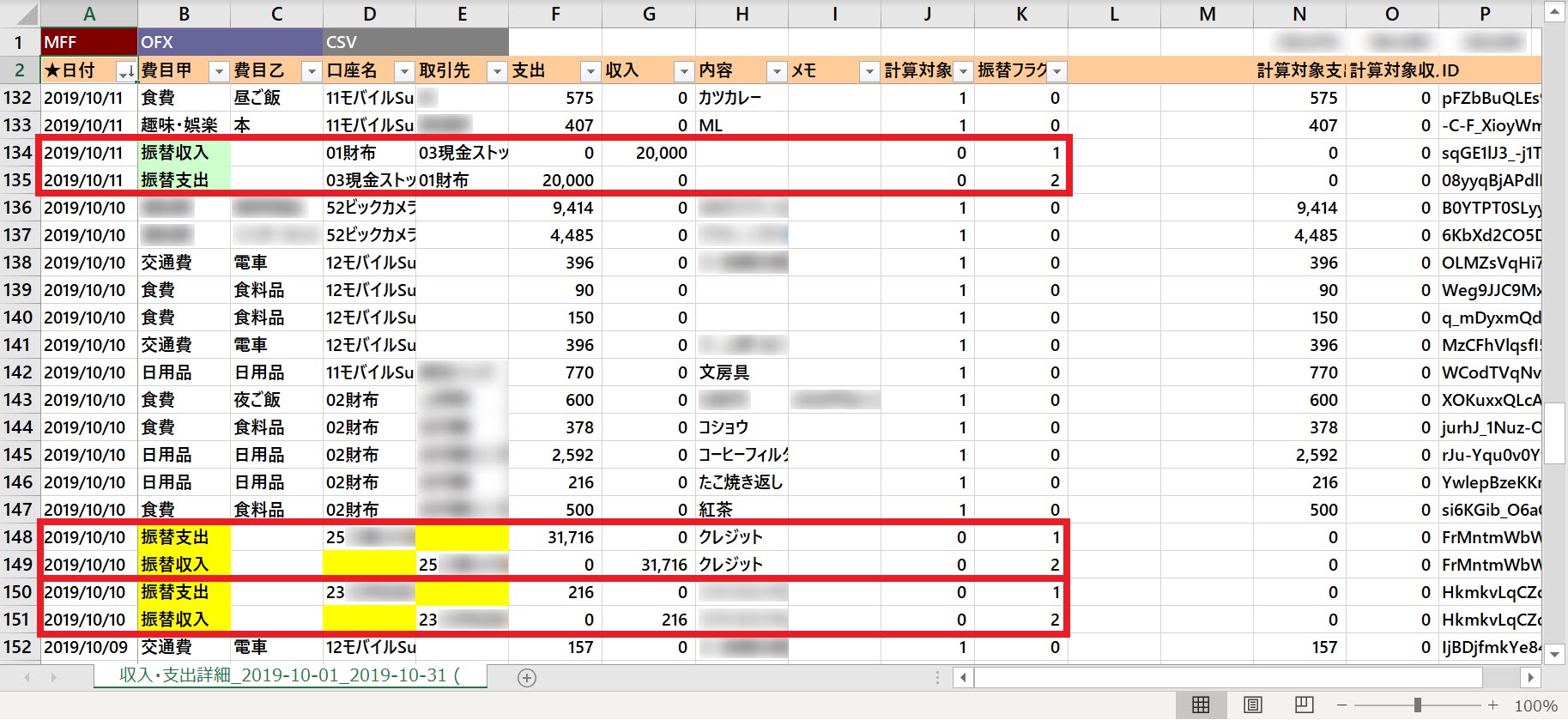
Task: Open the 費目乙 filter dropdown
Action: (x=312, y=71)
